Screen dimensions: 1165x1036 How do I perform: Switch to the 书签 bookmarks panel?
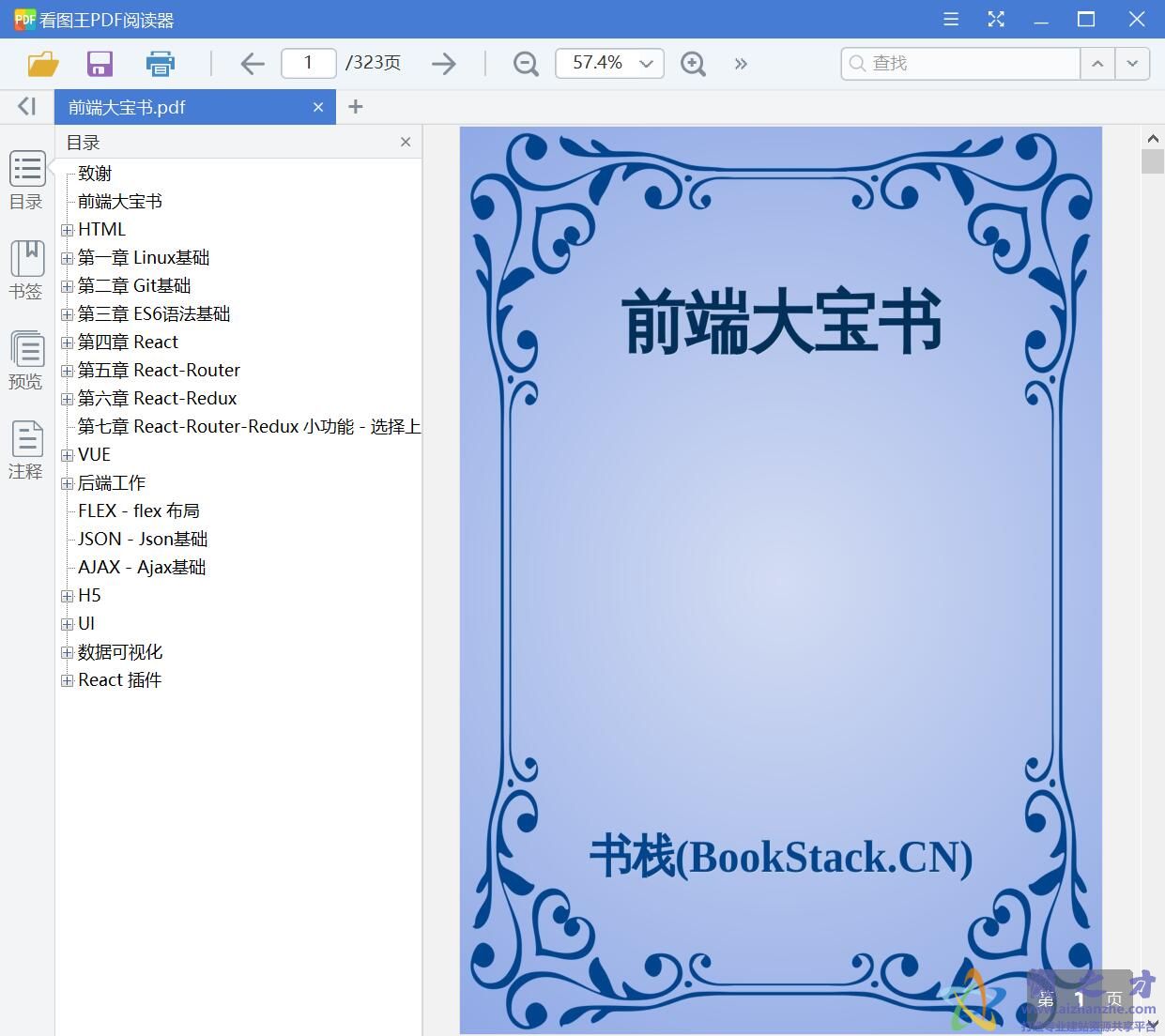point(25,267)
